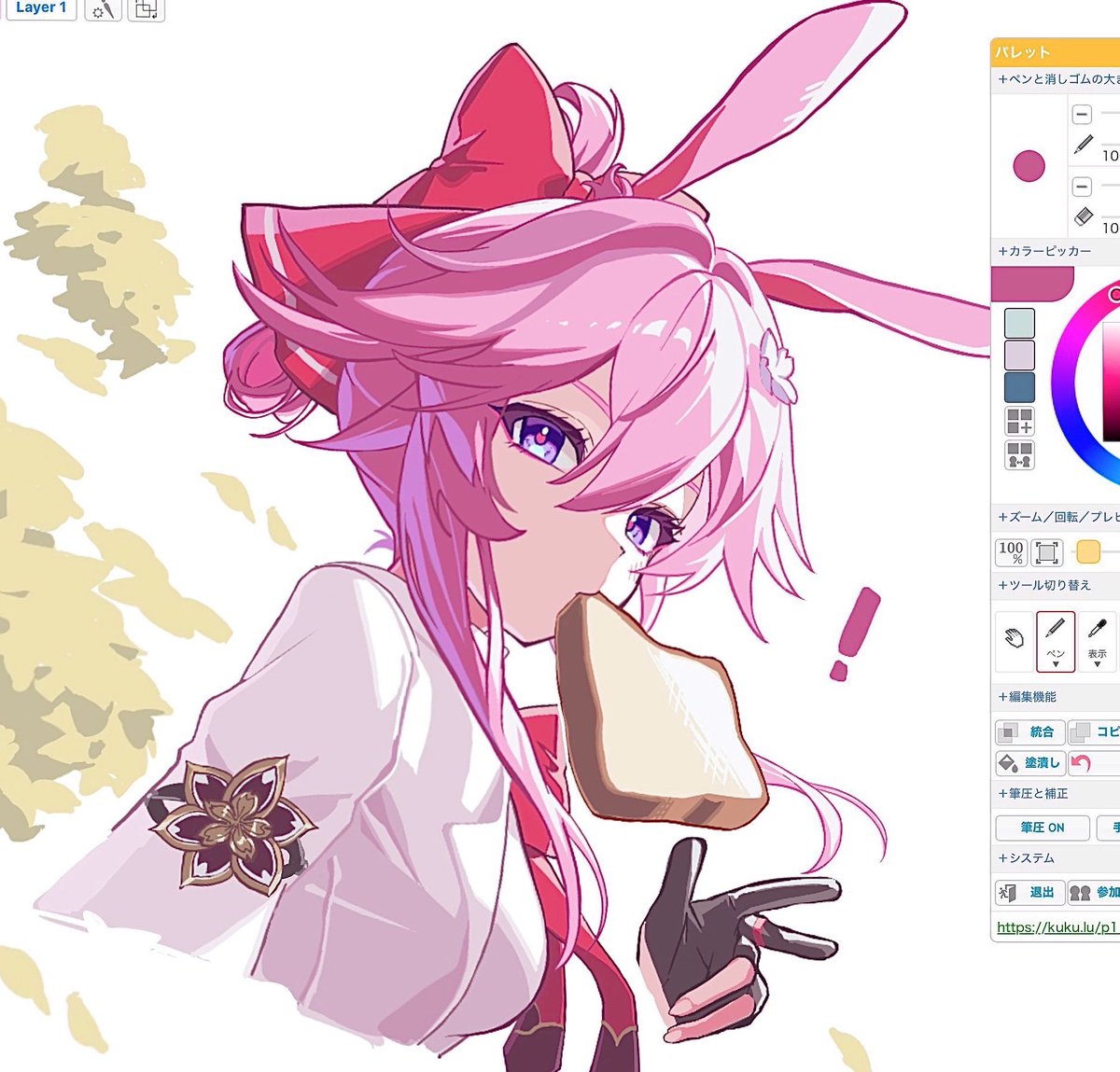
Task: Select the Layer 1 button
Action: (x=40, y=7)
